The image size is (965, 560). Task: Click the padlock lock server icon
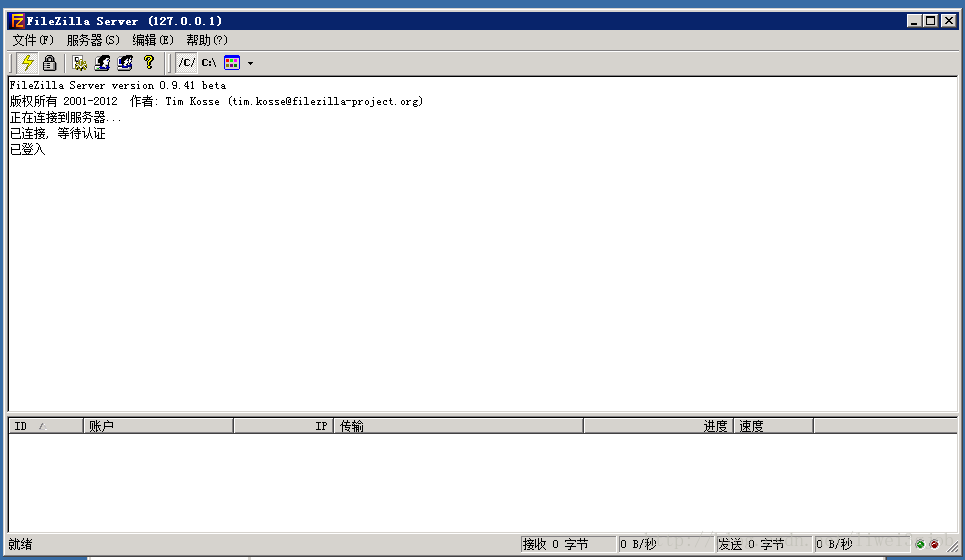tap(49, 63)
